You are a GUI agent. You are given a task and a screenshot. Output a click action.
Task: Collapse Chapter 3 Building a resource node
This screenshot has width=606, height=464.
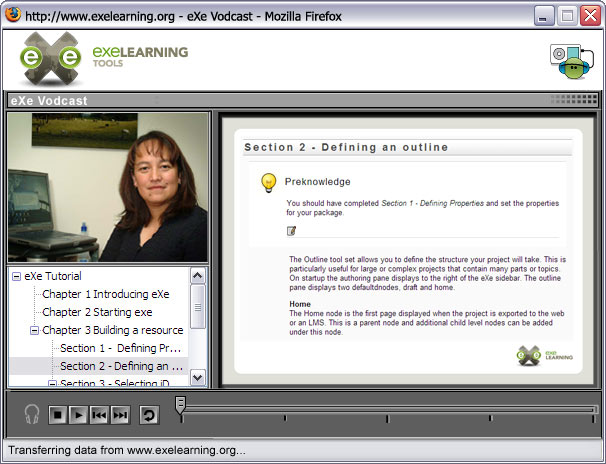tap(34, 330)
